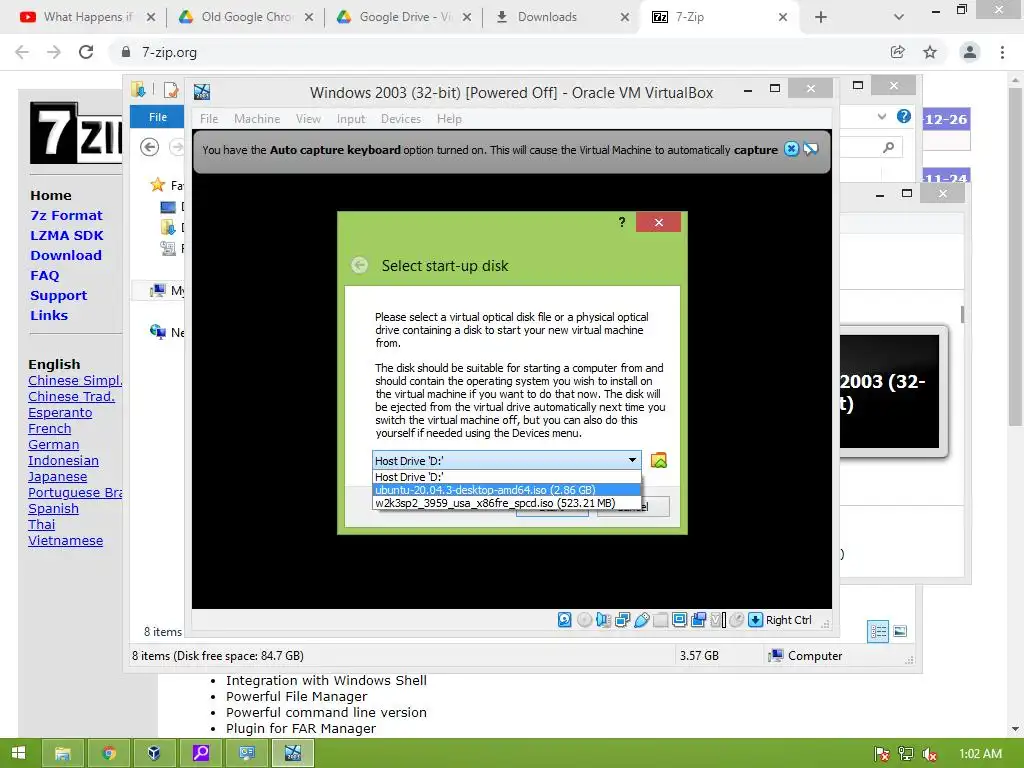Image resolution: width=1024 pixels, height=768 pixels.
Task: Dismiss the Auto capture keyboard notification
Action: pos(791,149)
